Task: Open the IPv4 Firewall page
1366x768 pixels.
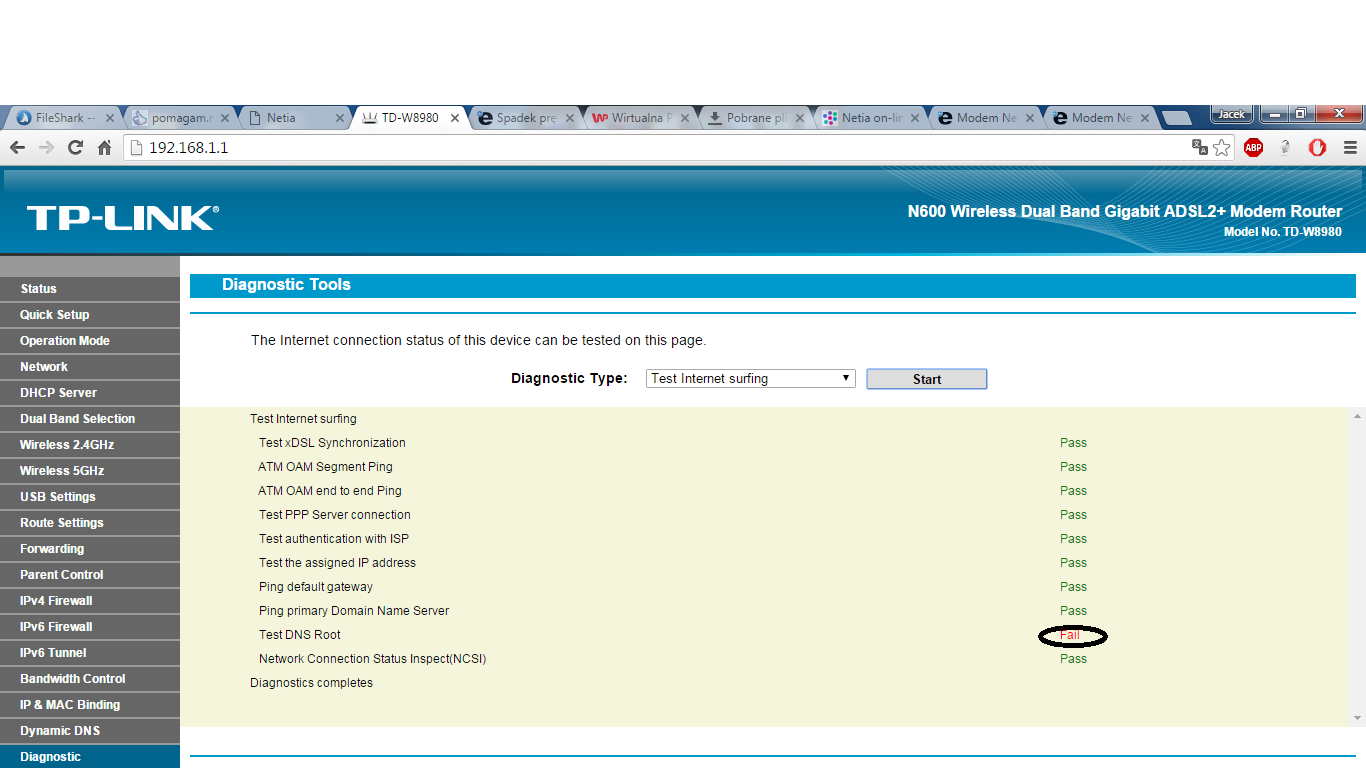Action: click(90, 601)
